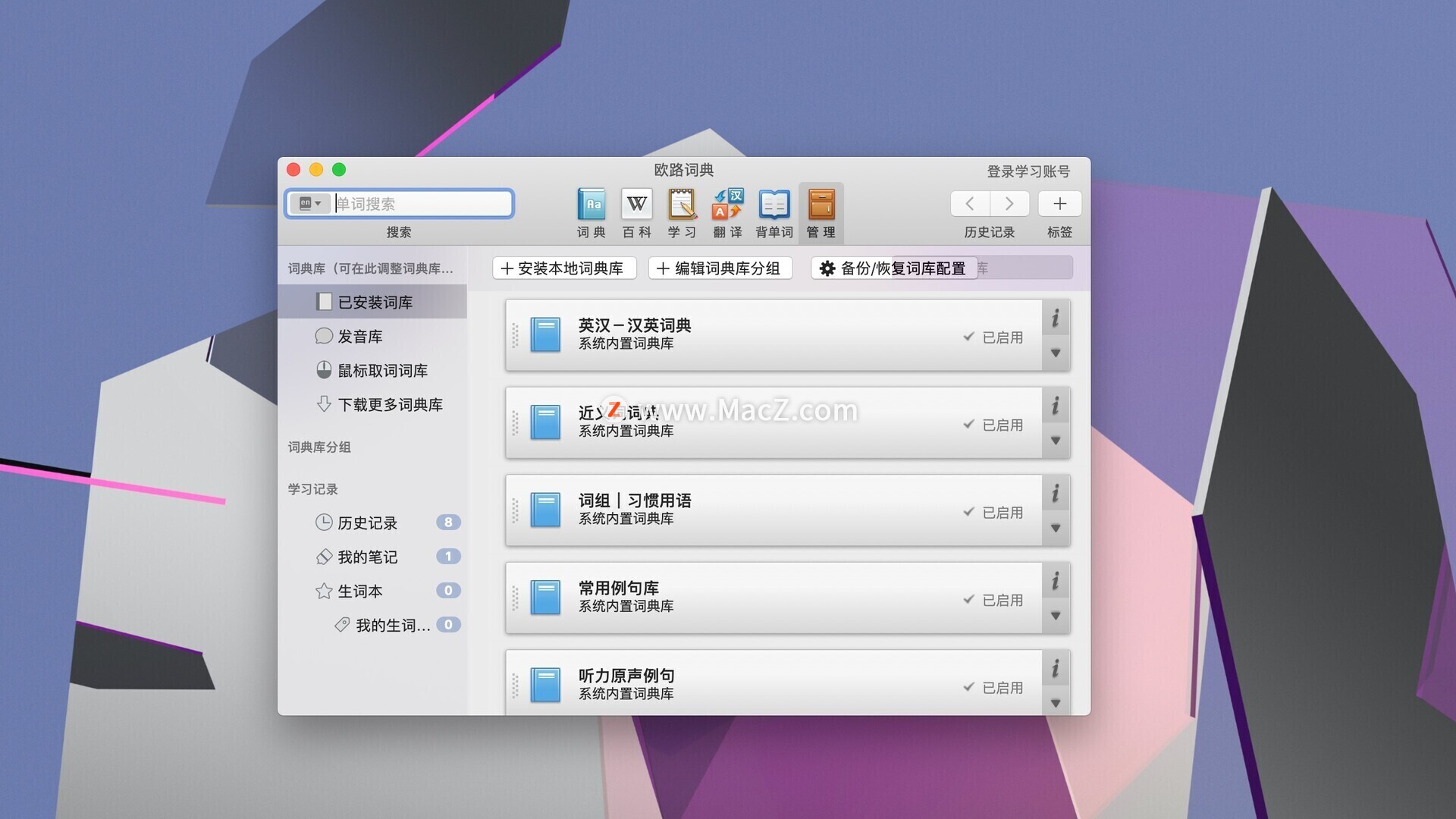Click the 学习记录 section header
1456x819 pixels.
tap(312, 489)
